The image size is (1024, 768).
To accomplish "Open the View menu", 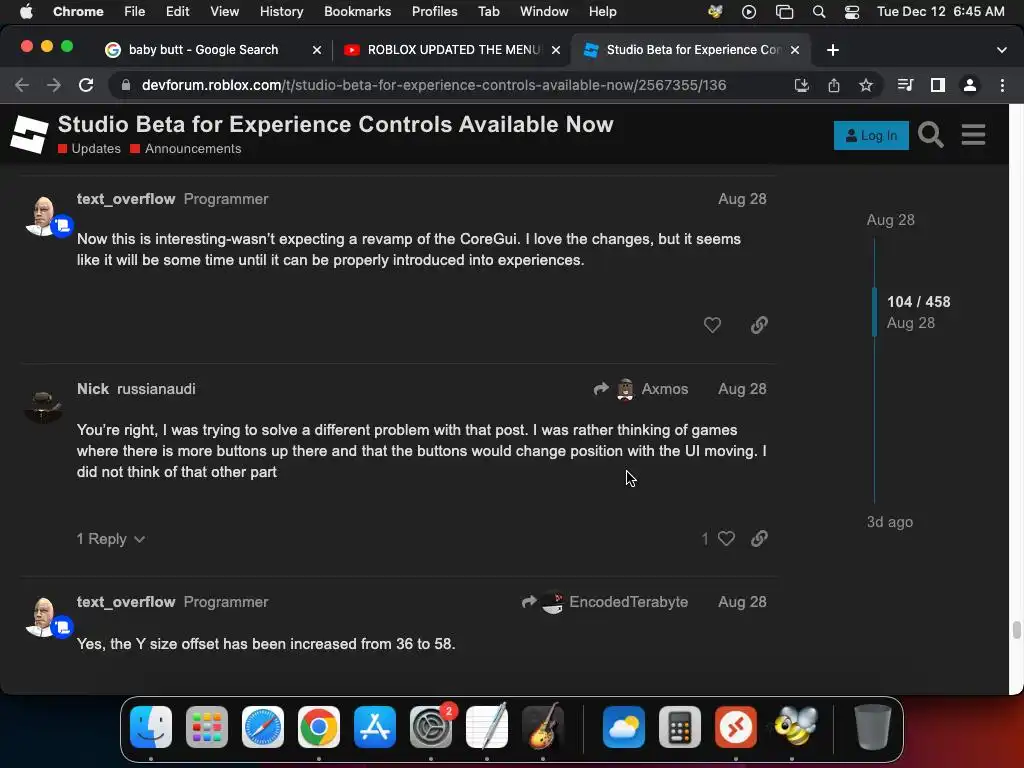I will (224, 12).
